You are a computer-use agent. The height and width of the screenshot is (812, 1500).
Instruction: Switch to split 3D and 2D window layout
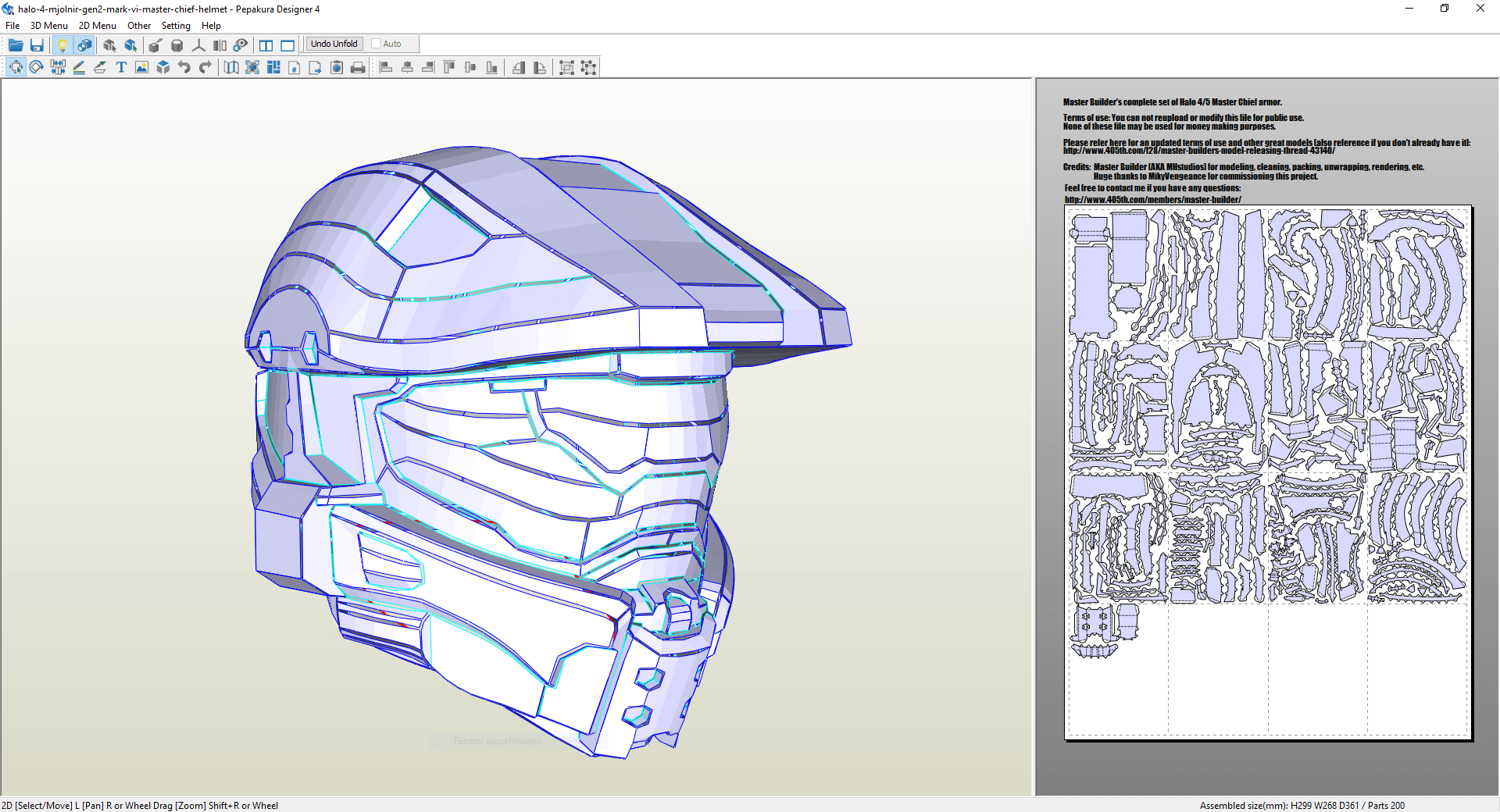(266, 45)
